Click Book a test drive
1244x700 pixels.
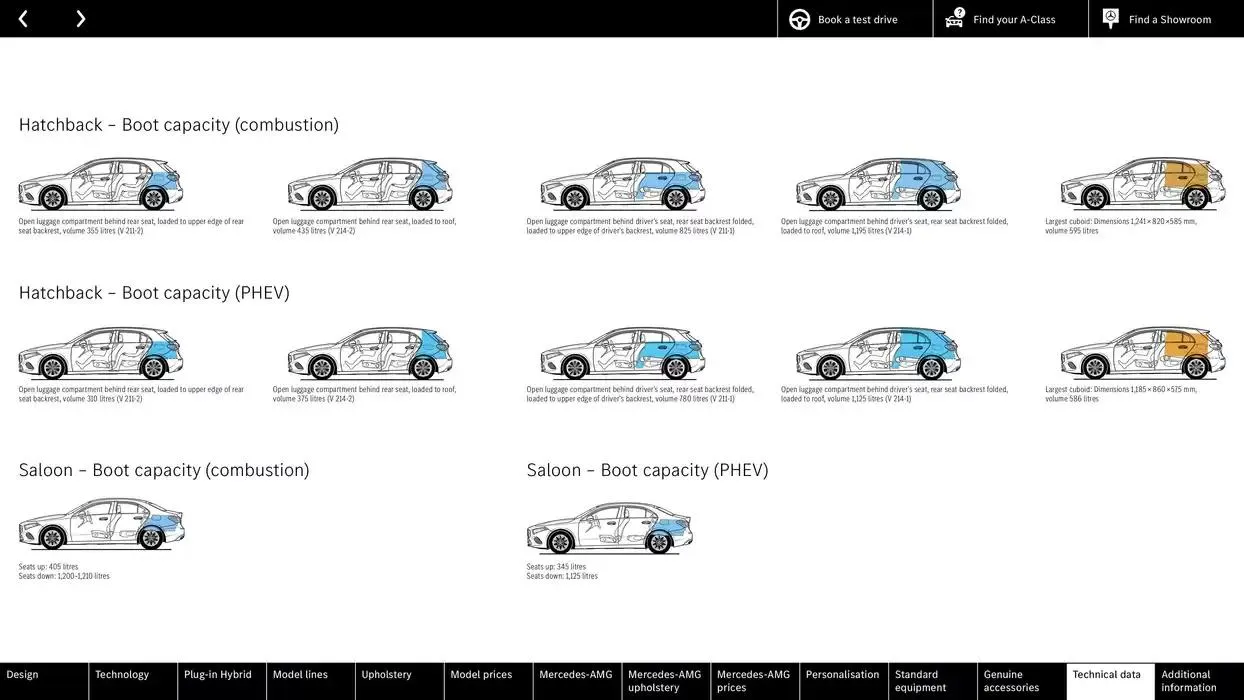[x=855, y=18]
